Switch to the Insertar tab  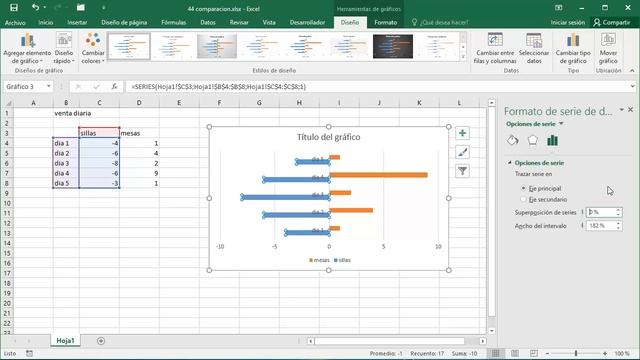point(77,22)
